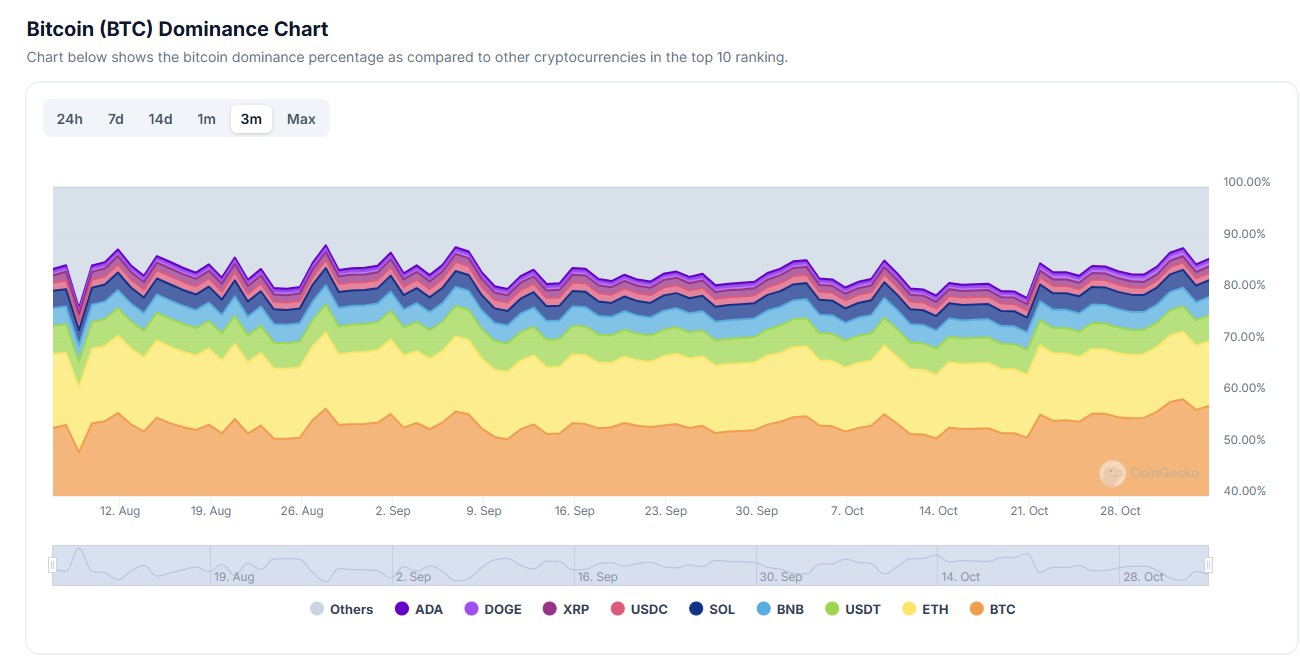
Task: Select the 24h time range
Action: pyautogui.click(x=70, y=119)
